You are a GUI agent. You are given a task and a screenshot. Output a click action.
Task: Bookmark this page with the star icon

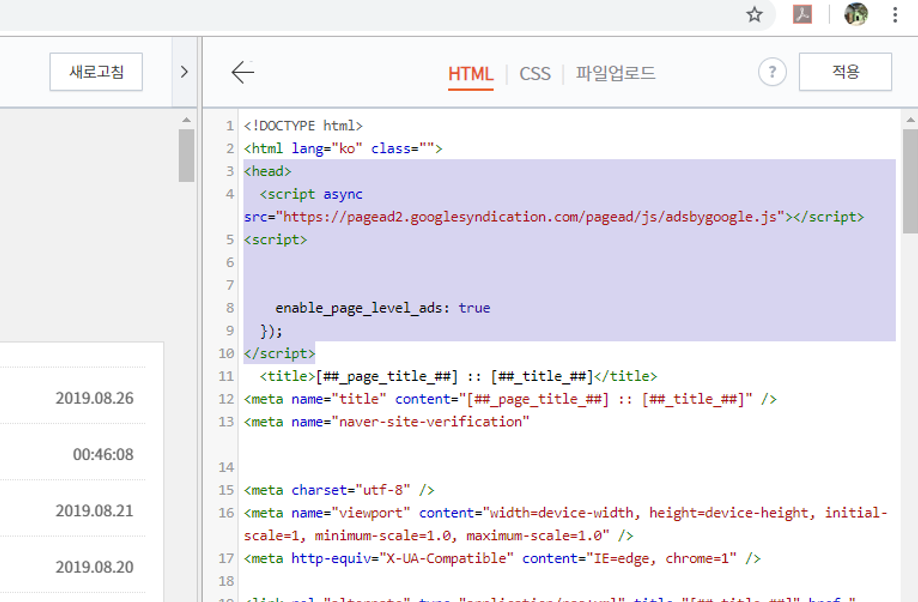tap(754, 14)
